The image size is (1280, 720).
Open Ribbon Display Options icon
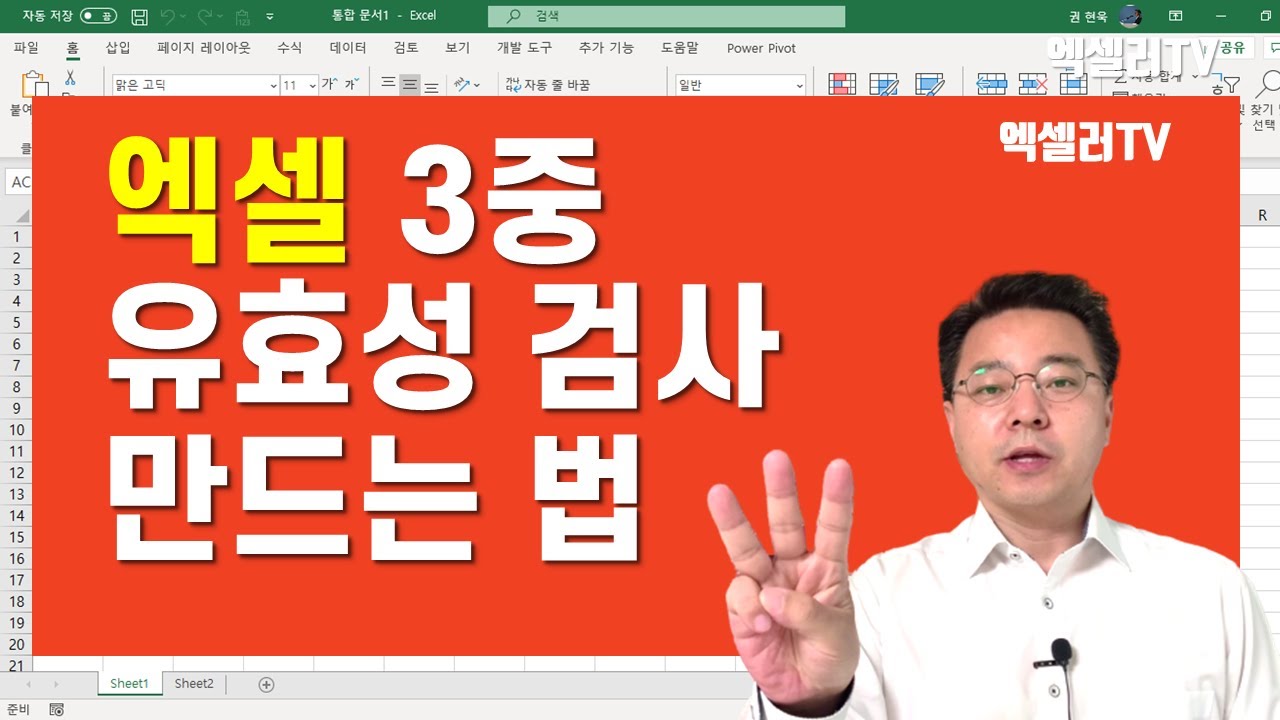pos(1177,16)
